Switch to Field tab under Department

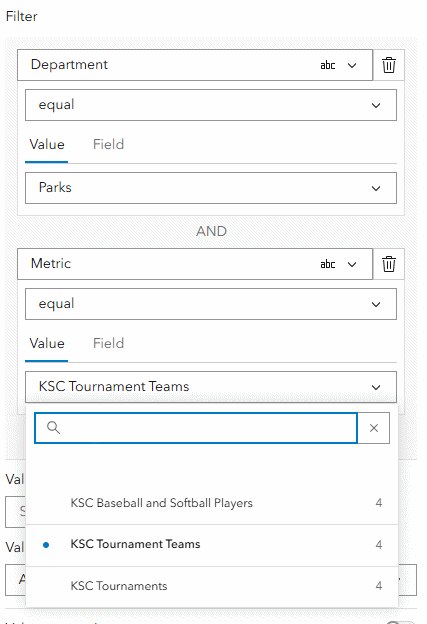108,144
